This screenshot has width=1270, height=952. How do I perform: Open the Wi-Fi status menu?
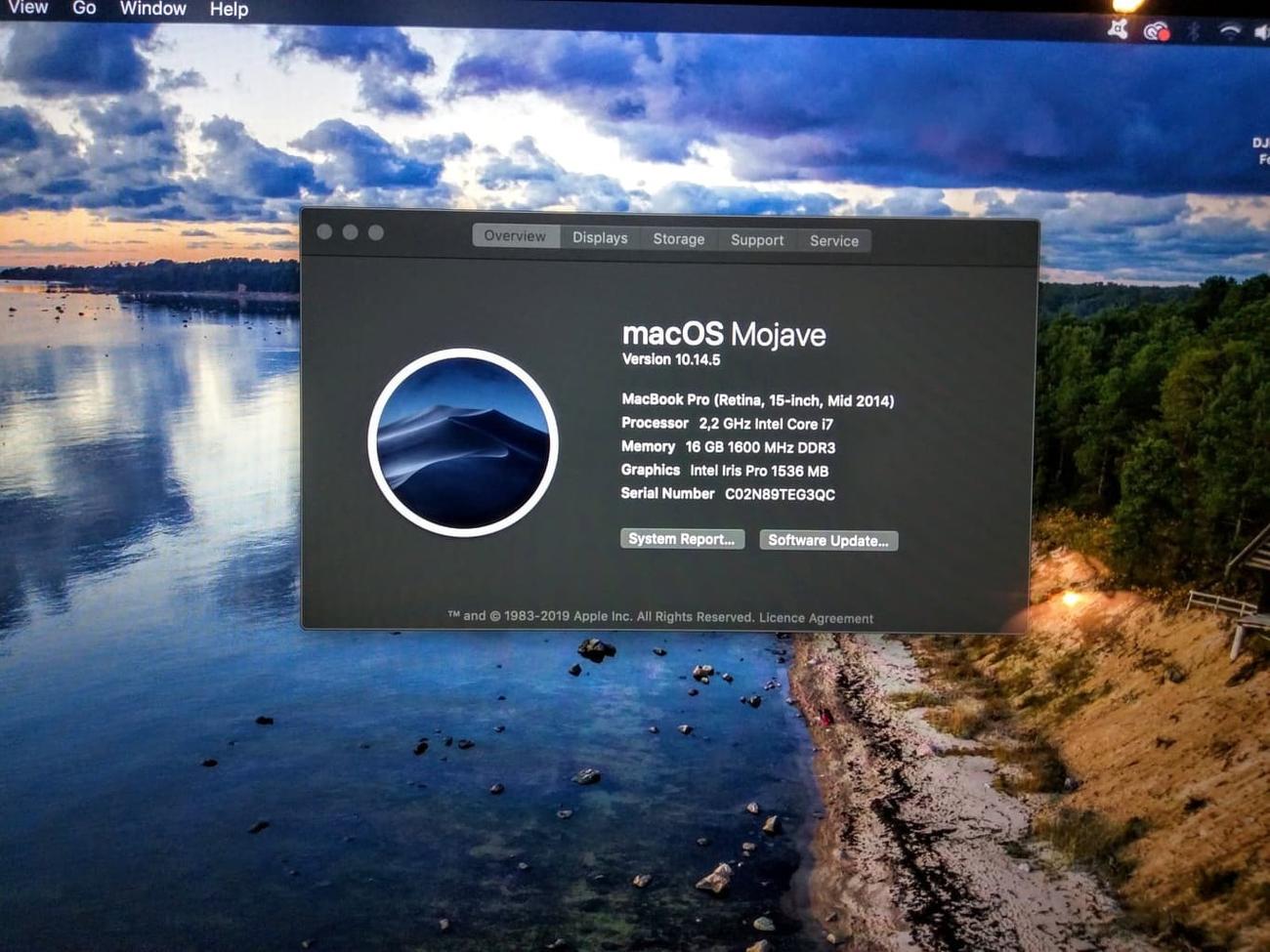coord(1229,31)
